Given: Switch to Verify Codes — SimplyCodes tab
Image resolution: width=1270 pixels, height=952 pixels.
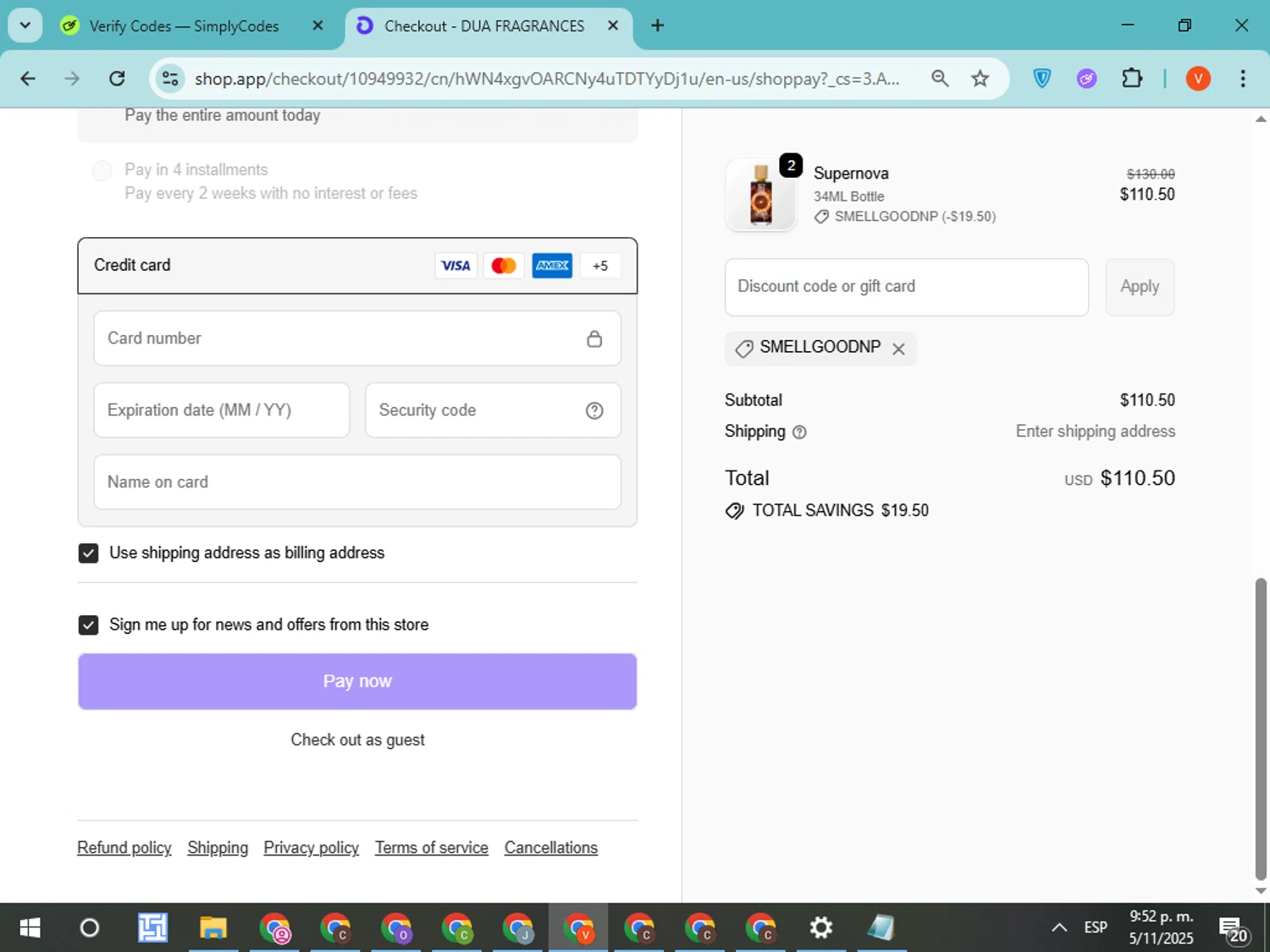Looking at the screenshot, I should [185, 26].
